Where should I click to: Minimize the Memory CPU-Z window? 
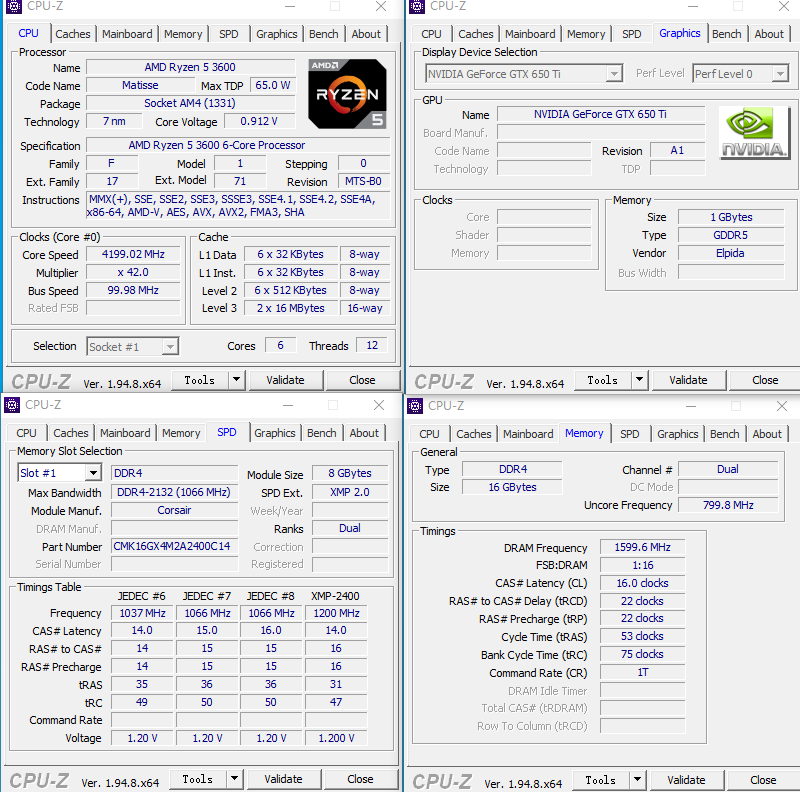[691, 406]
